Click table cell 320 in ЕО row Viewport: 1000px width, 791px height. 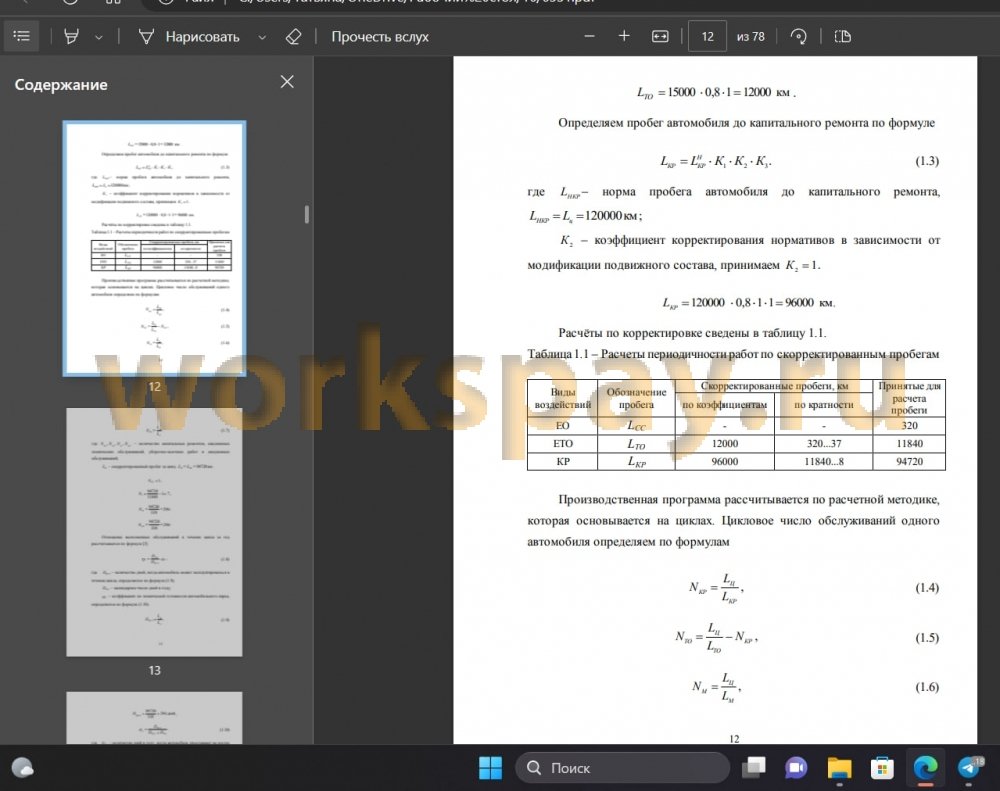[x=909, y=425]
